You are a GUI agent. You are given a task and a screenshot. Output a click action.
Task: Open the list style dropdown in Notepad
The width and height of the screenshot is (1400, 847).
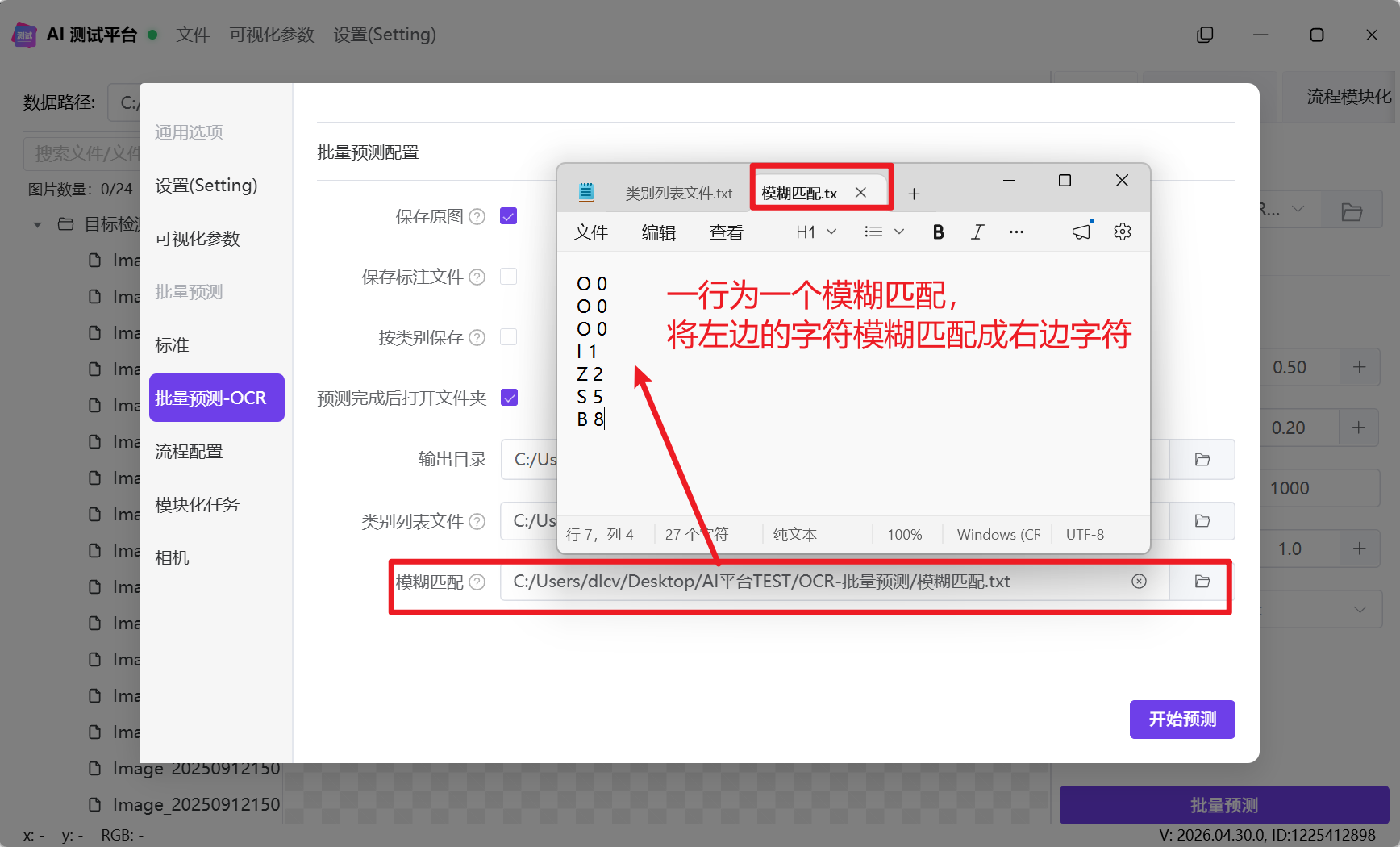click(x=884, y=232)
